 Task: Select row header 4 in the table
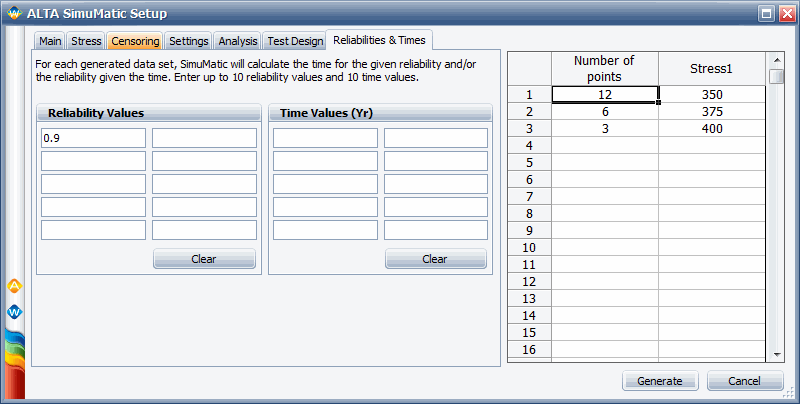(530, 145)
